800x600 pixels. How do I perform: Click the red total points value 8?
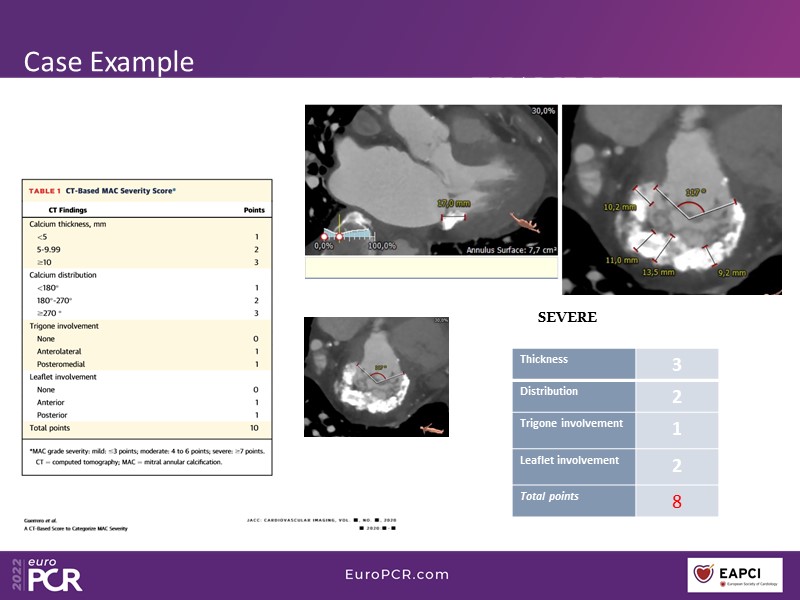[676, 501]
